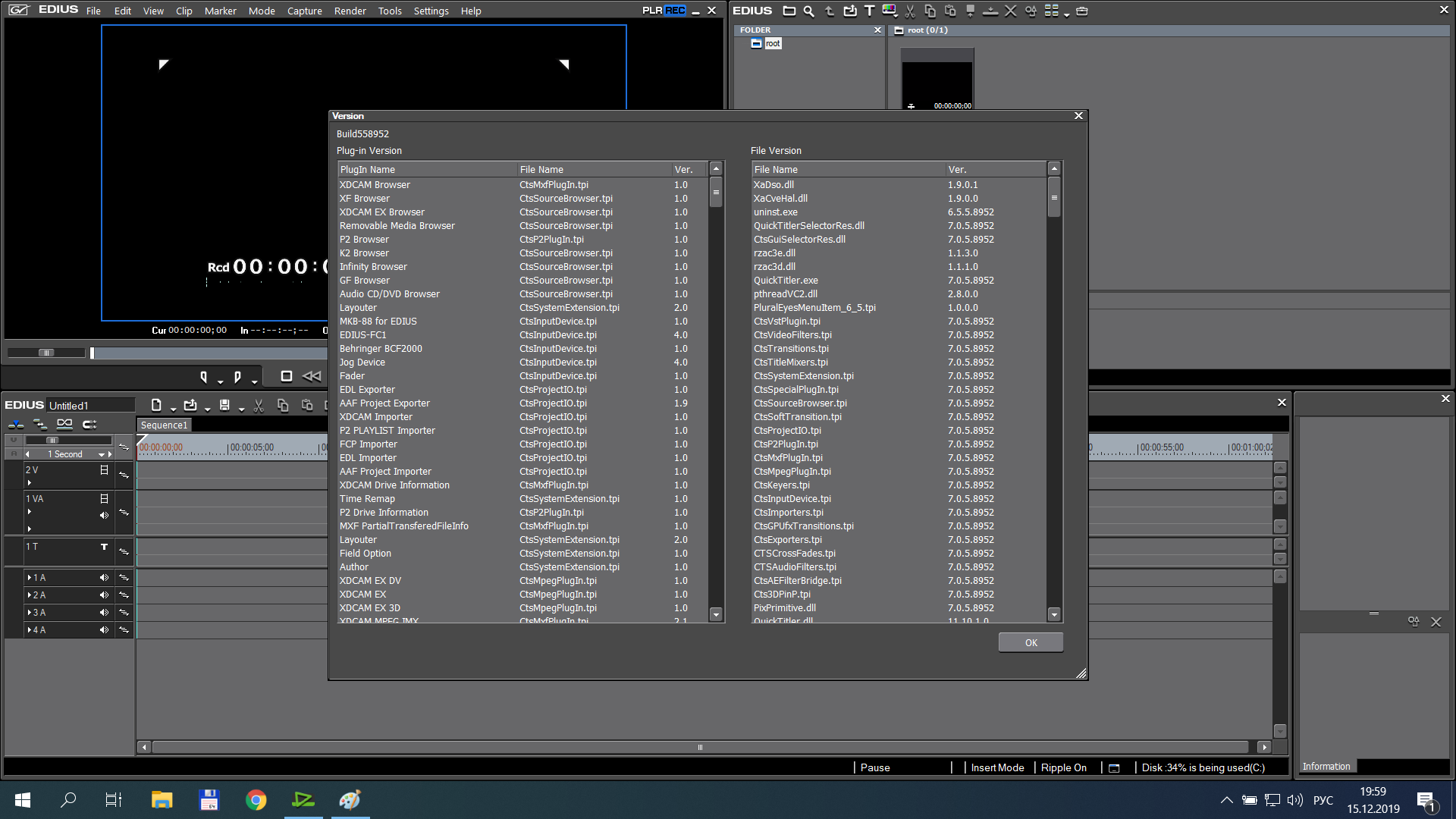Image resolution: width=1456 pixels, height=819 pixels.
Task: Click the timeline scale slider handle
Action: click(52, 440)
